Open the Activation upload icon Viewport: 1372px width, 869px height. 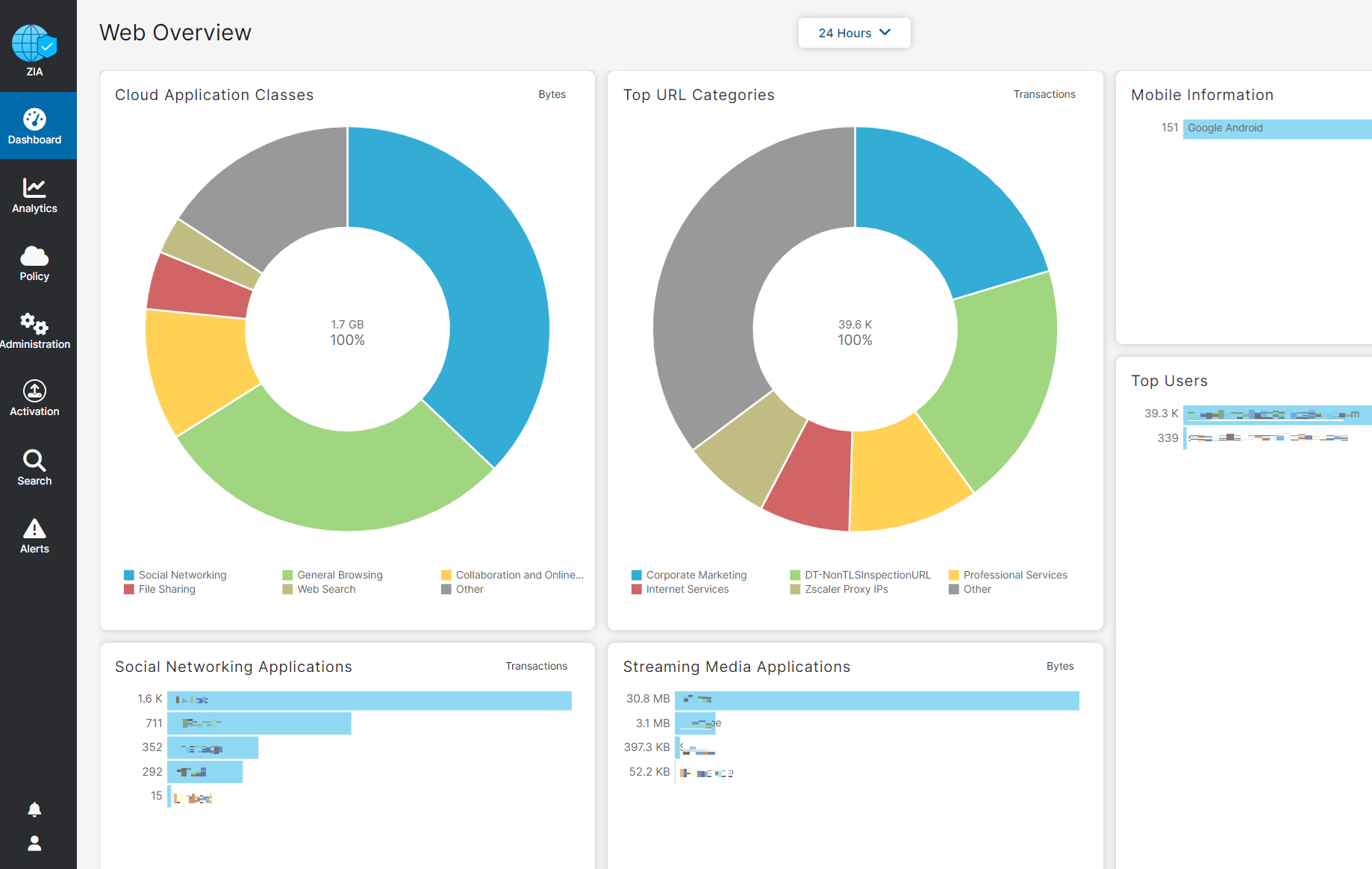click(34, 390)
